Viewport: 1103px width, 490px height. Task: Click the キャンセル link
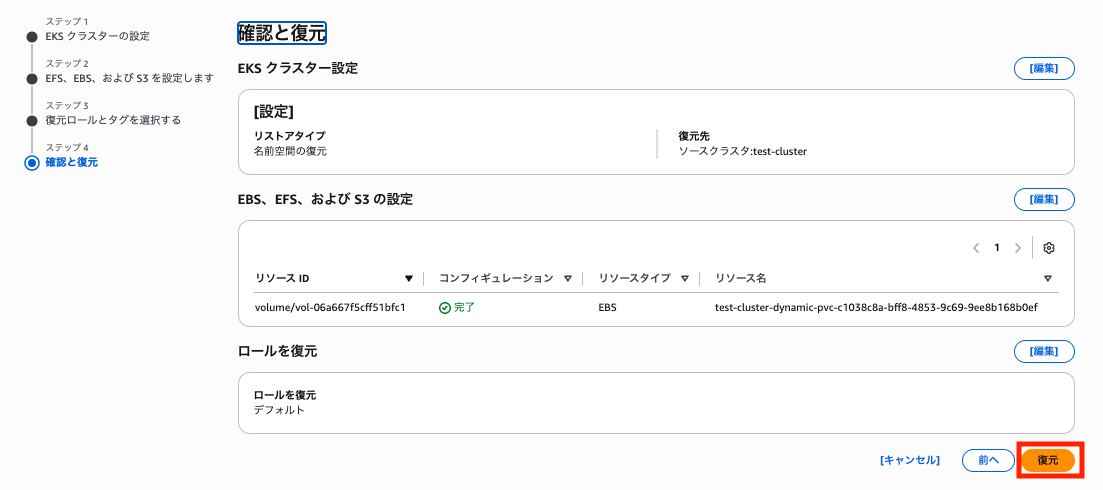[910, 460]
